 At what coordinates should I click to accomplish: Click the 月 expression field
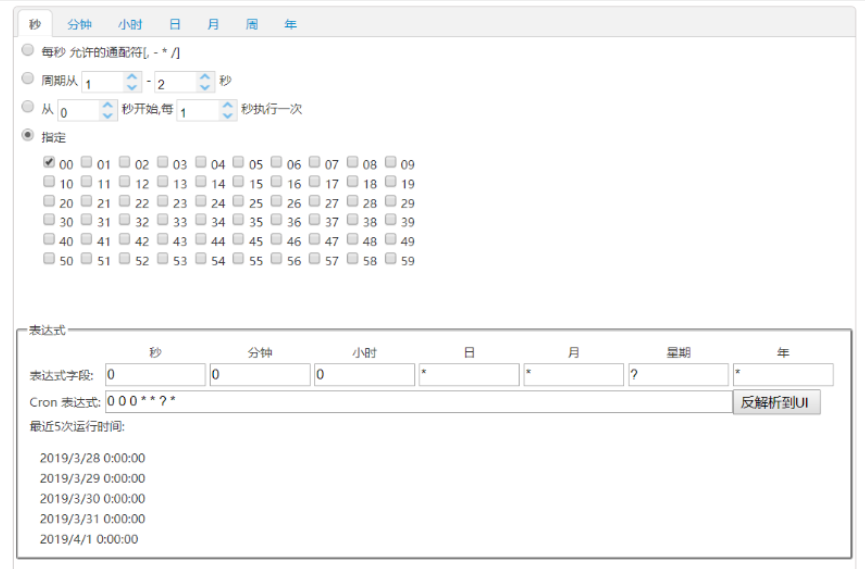(x=574, y=375)
